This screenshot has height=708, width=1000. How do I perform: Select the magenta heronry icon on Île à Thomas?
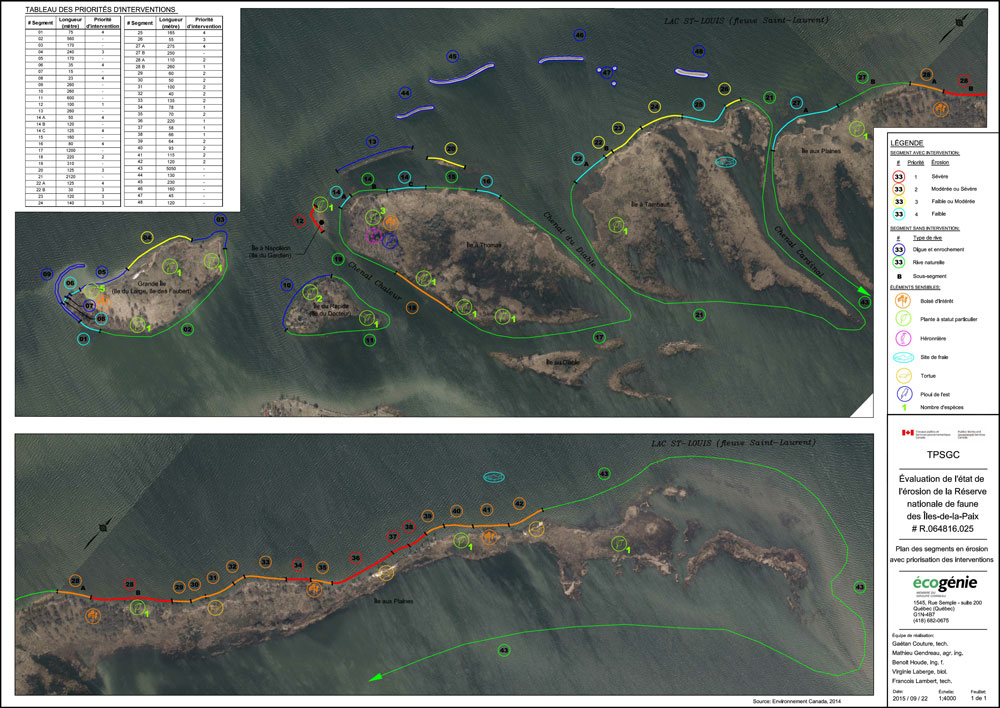coord(374,237)
